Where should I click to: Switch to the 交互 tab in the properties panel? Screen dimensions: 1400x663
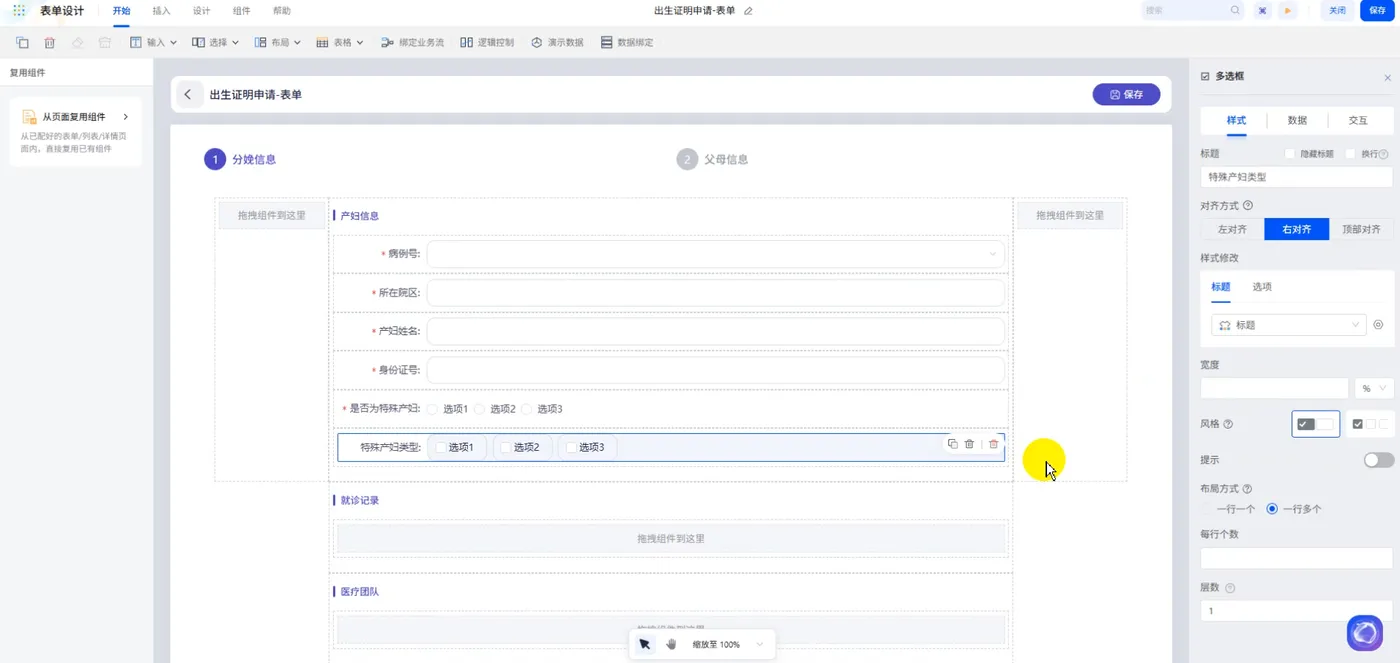1358,120
